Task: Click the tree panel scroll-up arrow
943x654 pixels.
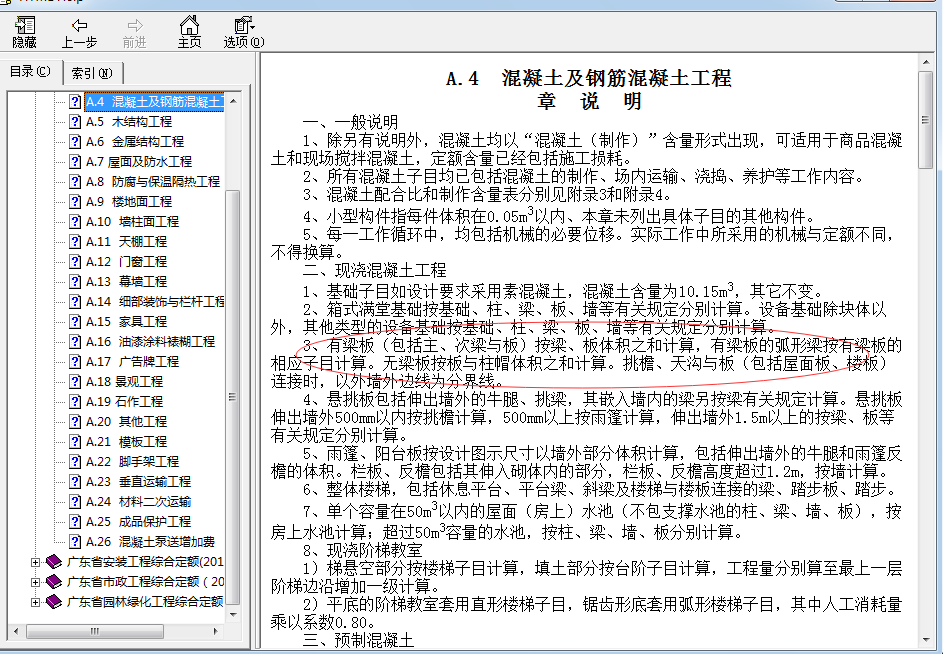Action: coord(233,100)
